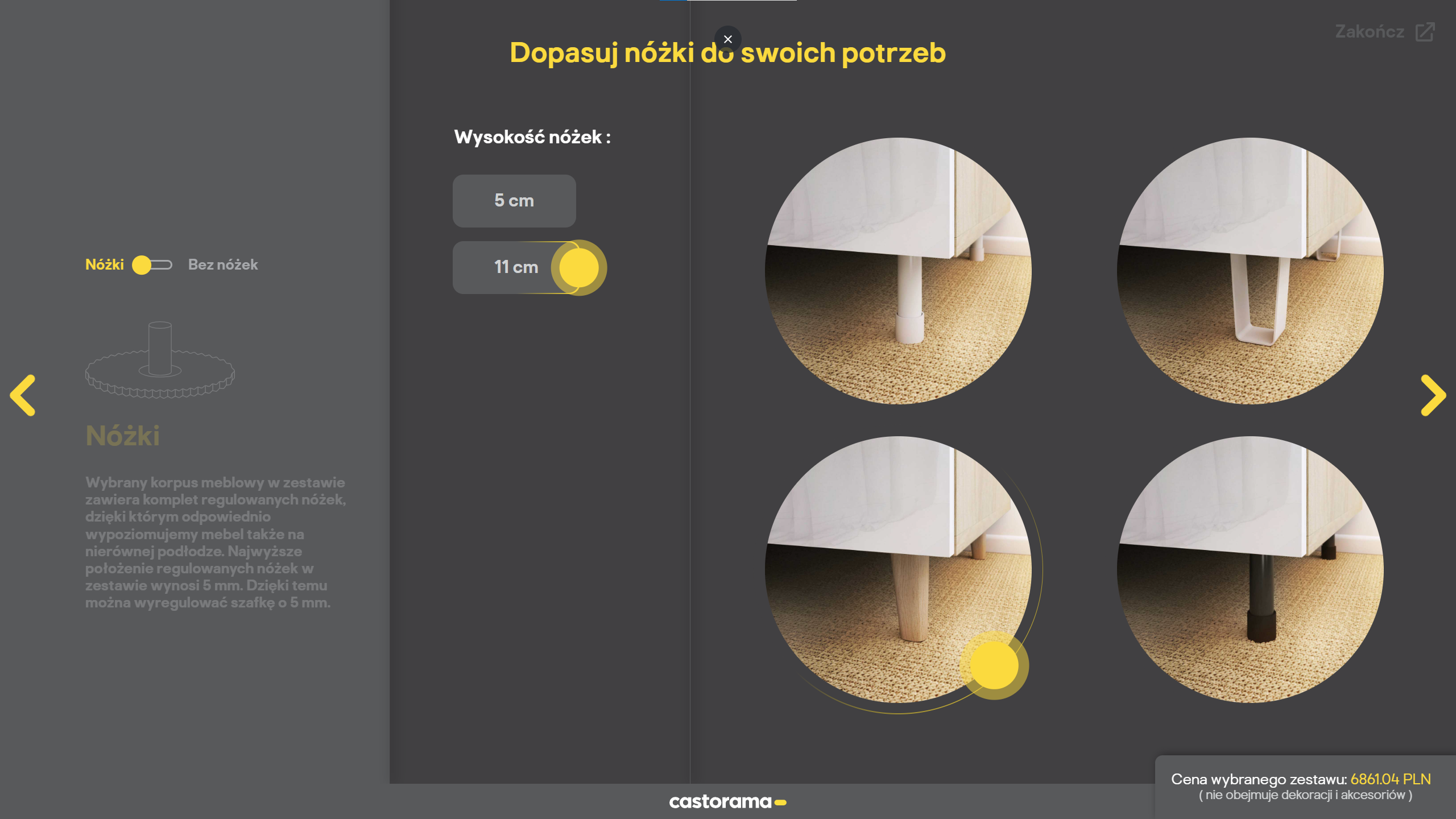The height and width of the screenshot is (819, 1456).
Task: Choose the white hairpin leg thumbnail
Action: 1250,271
